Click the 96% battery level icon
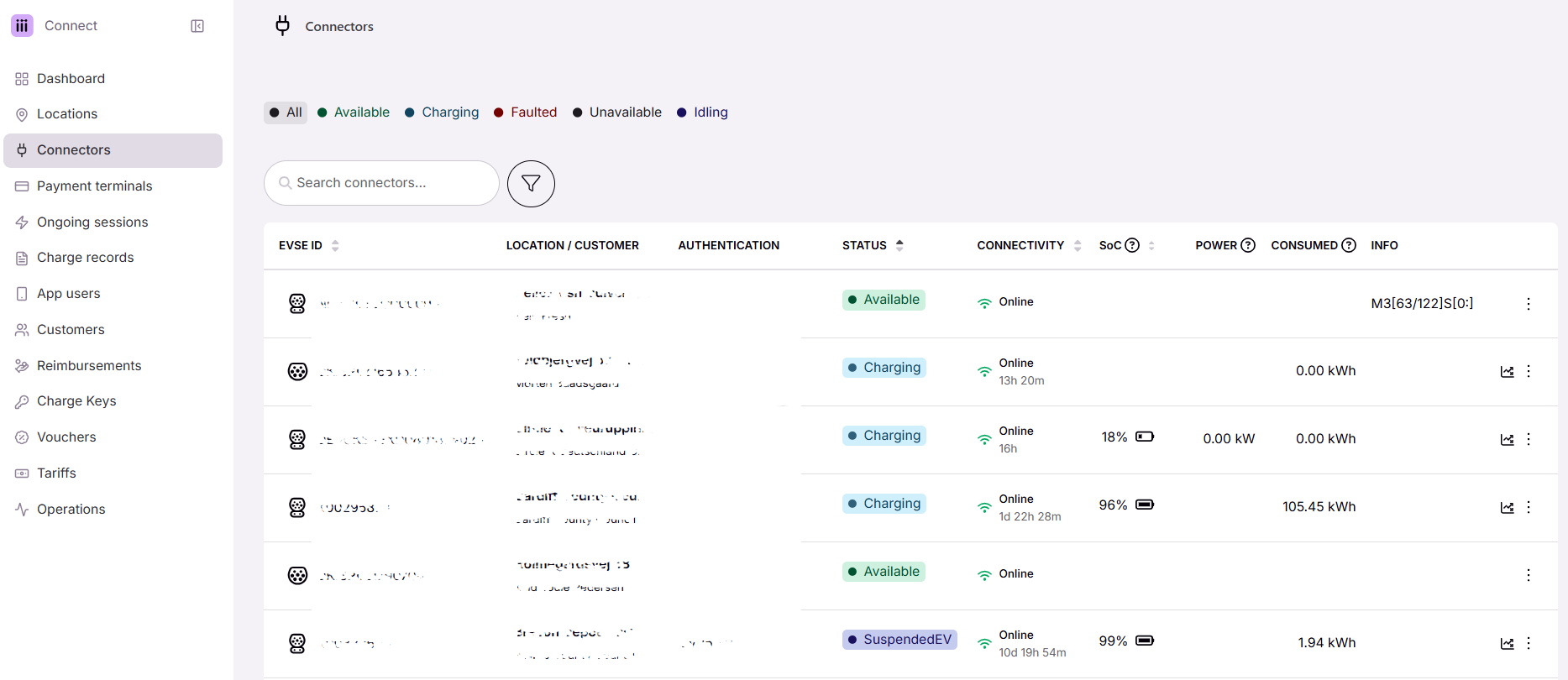This screenshot has height=680, width=1568. point(1145,505)
